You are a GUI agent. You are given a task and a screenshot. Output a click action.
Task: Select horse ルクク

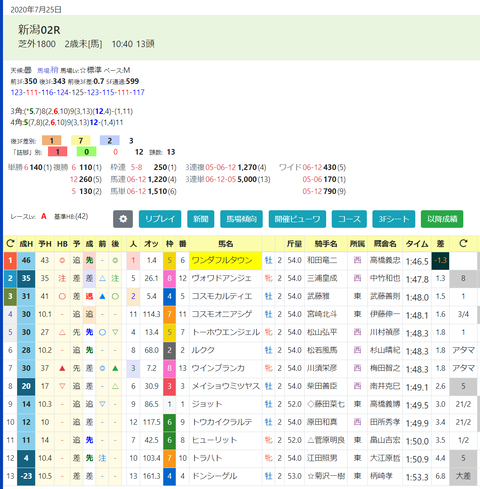[x=203, y=350]
